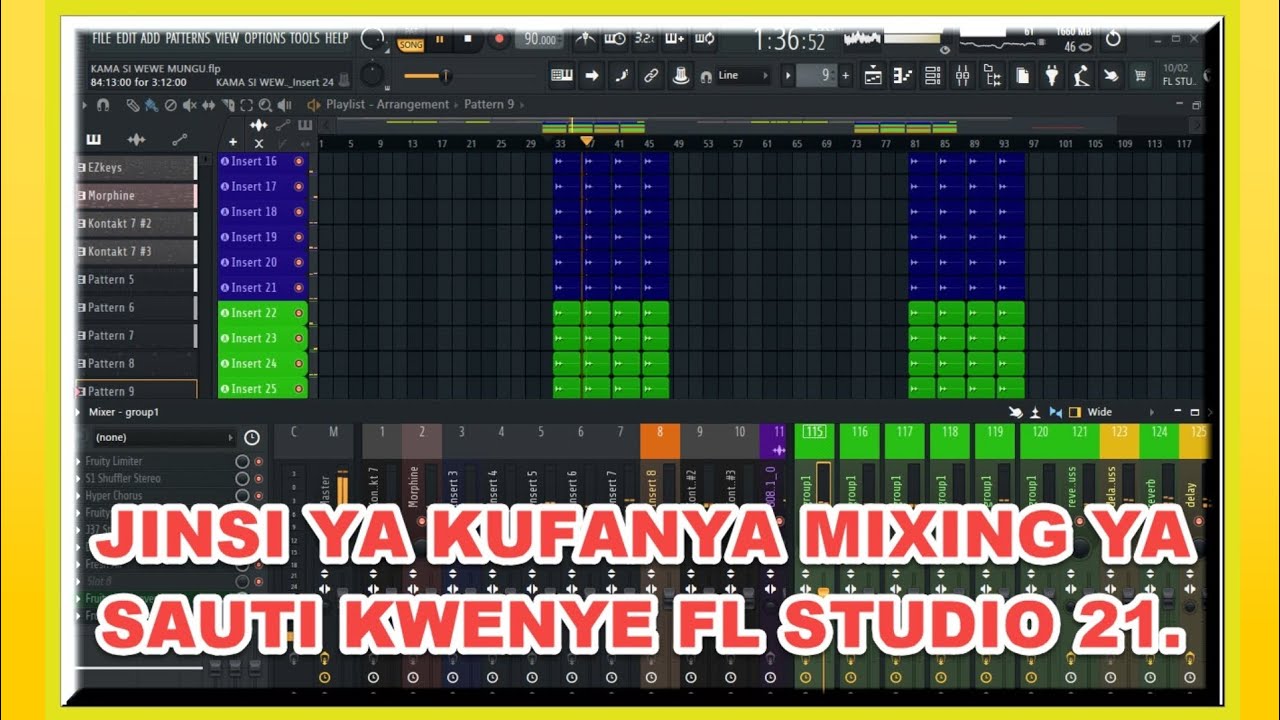Open the browser tree icon
The width and height of the screenshot is (1280, 720).
coord(993,75)
